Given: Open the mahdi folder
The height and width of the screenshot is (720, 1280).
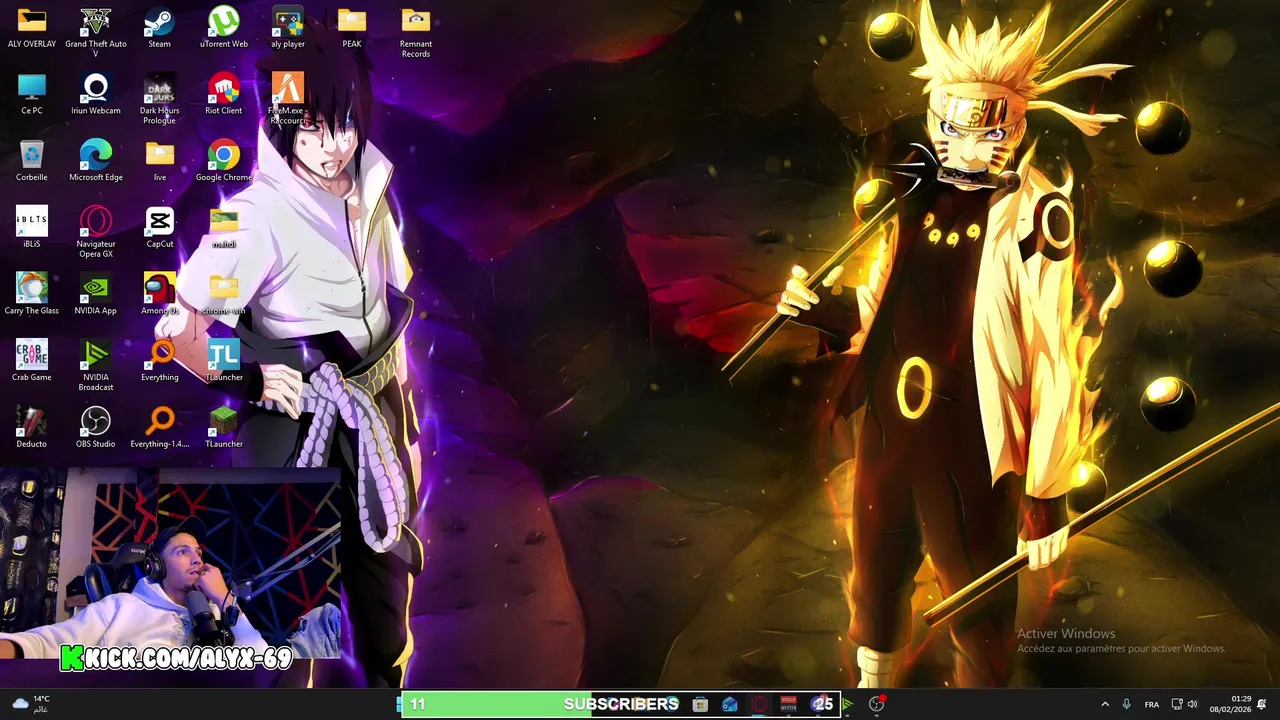Looking at the screenshot, I should point(224,228).
